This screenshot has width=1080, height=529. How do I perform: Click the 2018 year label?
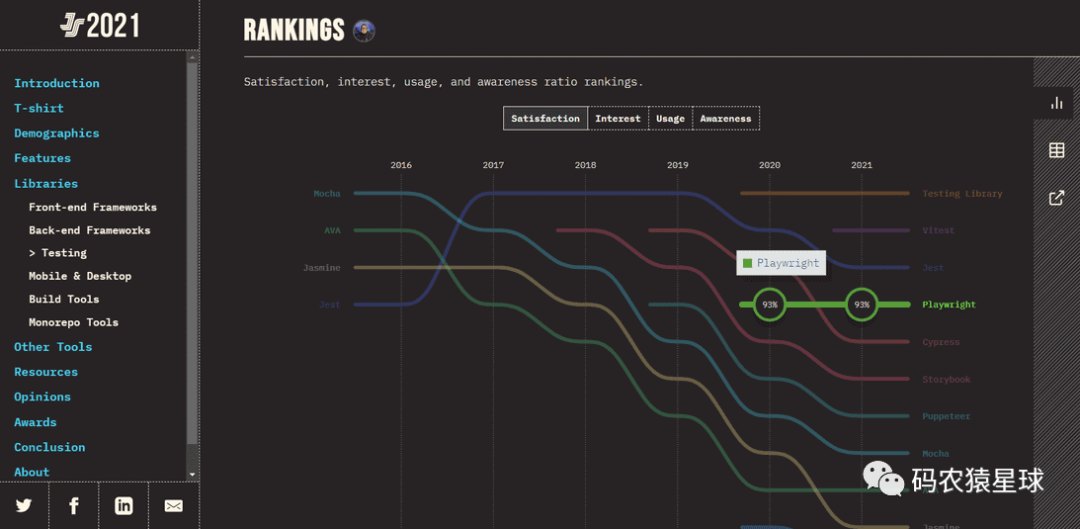(x=585, y=165)
